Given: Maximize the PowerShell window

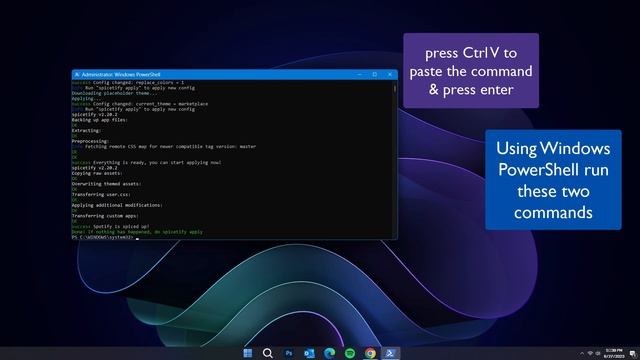Looking at the screenshot, I should (375, 75).
